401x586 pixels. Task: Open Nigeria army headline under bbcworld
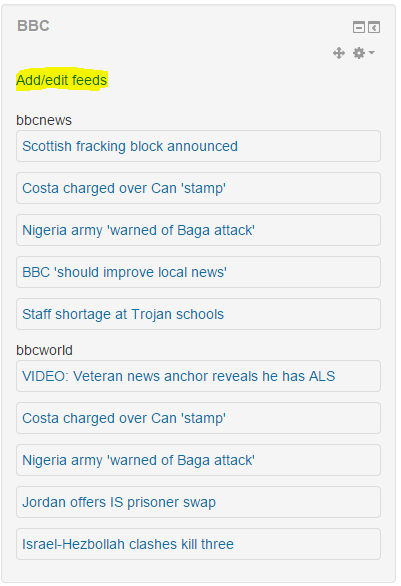138,460
